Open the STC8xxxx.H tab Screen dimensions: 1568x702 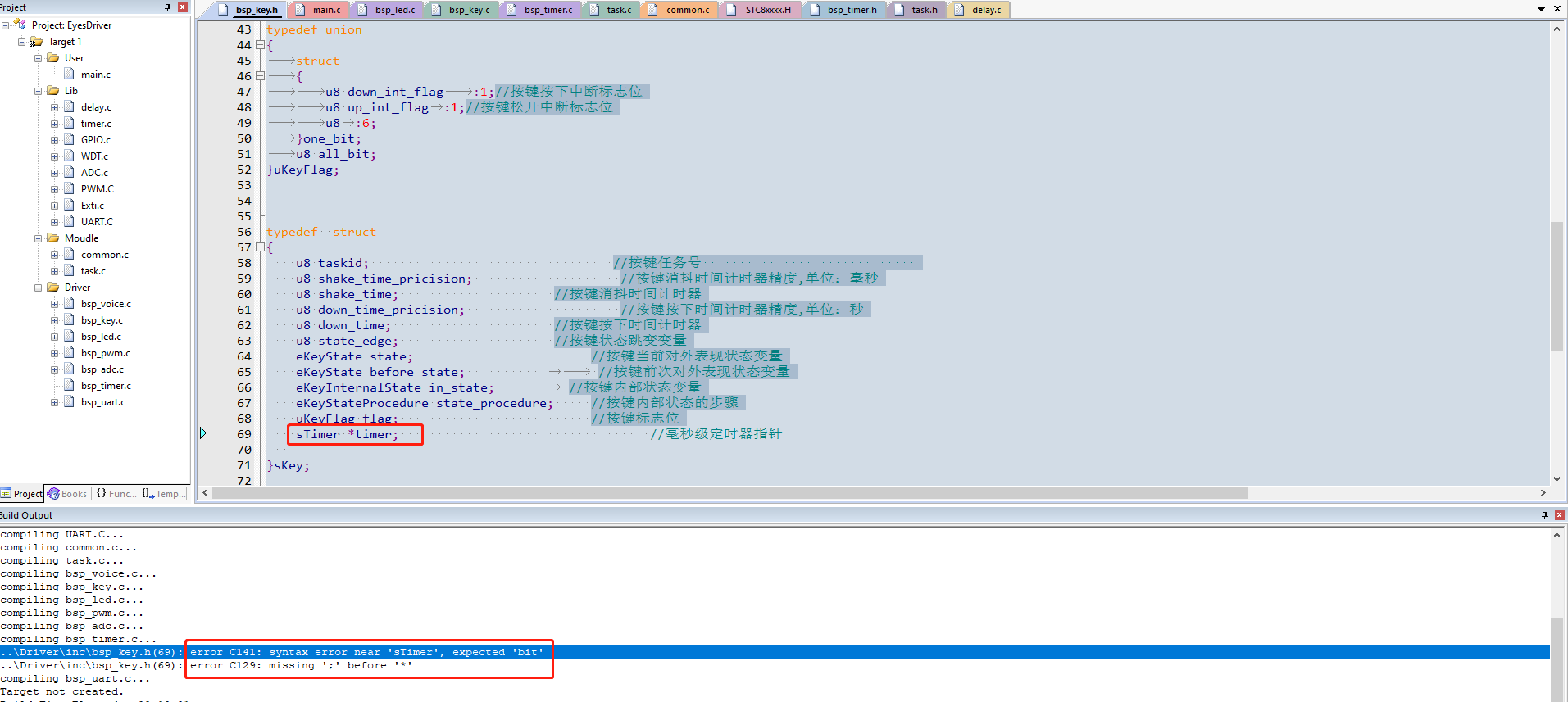tap(767, 10)
